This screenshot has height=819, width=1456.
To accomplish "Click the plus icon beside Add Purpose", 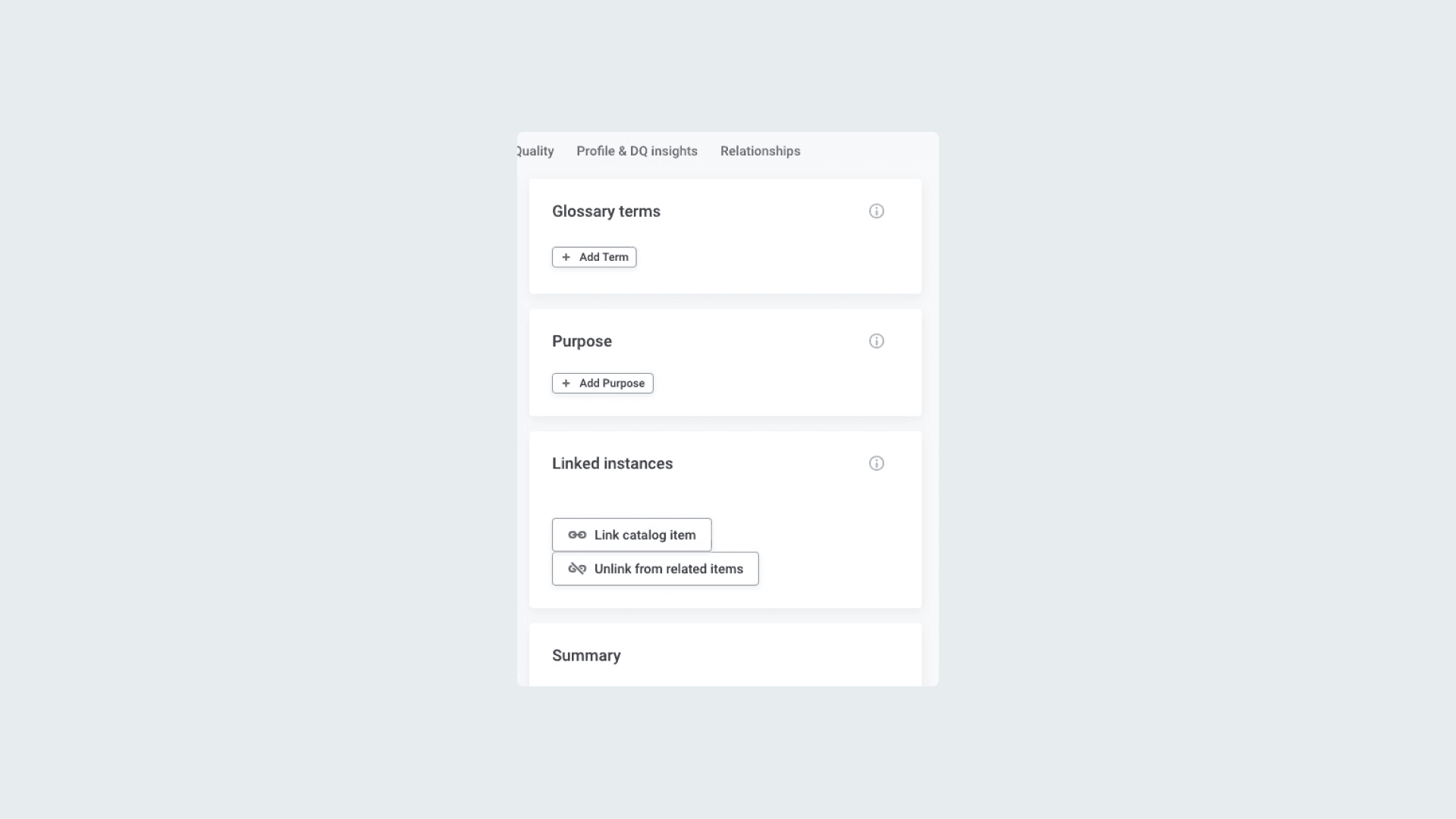I will point(566,383).
